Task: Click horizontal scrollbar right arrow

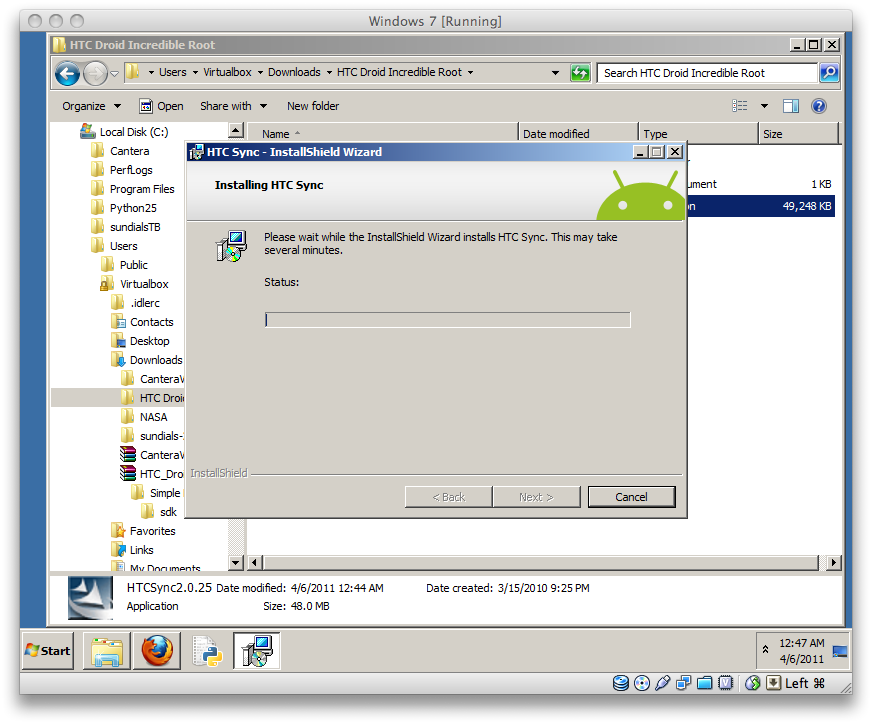Action: point(833,563)
